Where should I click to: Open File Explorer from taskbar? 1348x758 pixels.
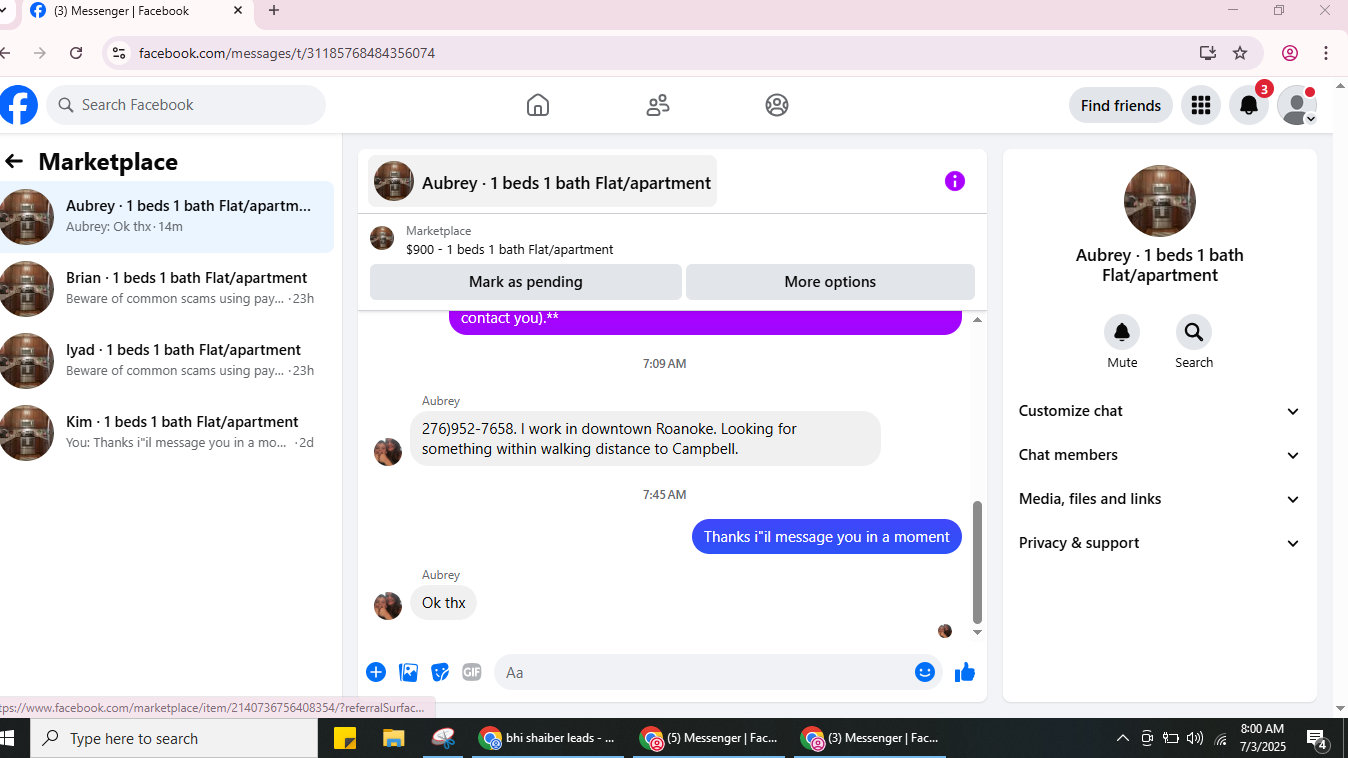tap(394, 738)
